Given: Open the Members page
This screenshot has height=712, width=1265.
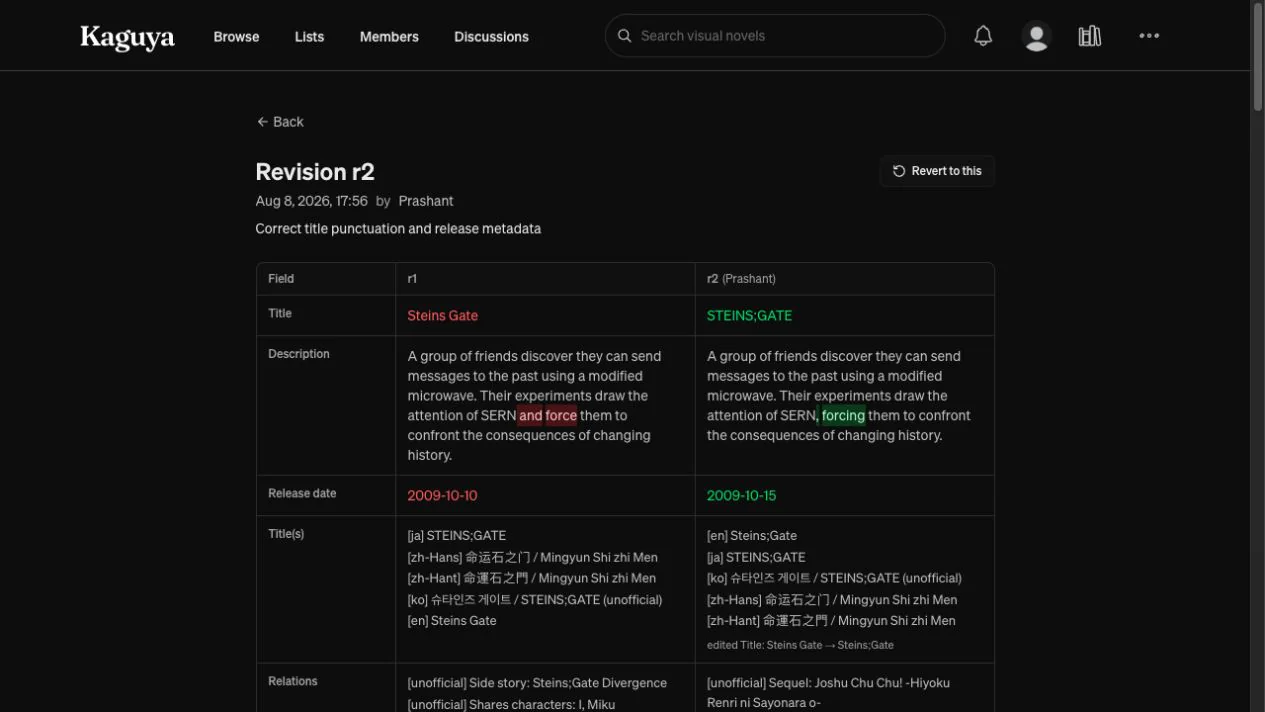Looking at the screenshot, I should (389, 37).
